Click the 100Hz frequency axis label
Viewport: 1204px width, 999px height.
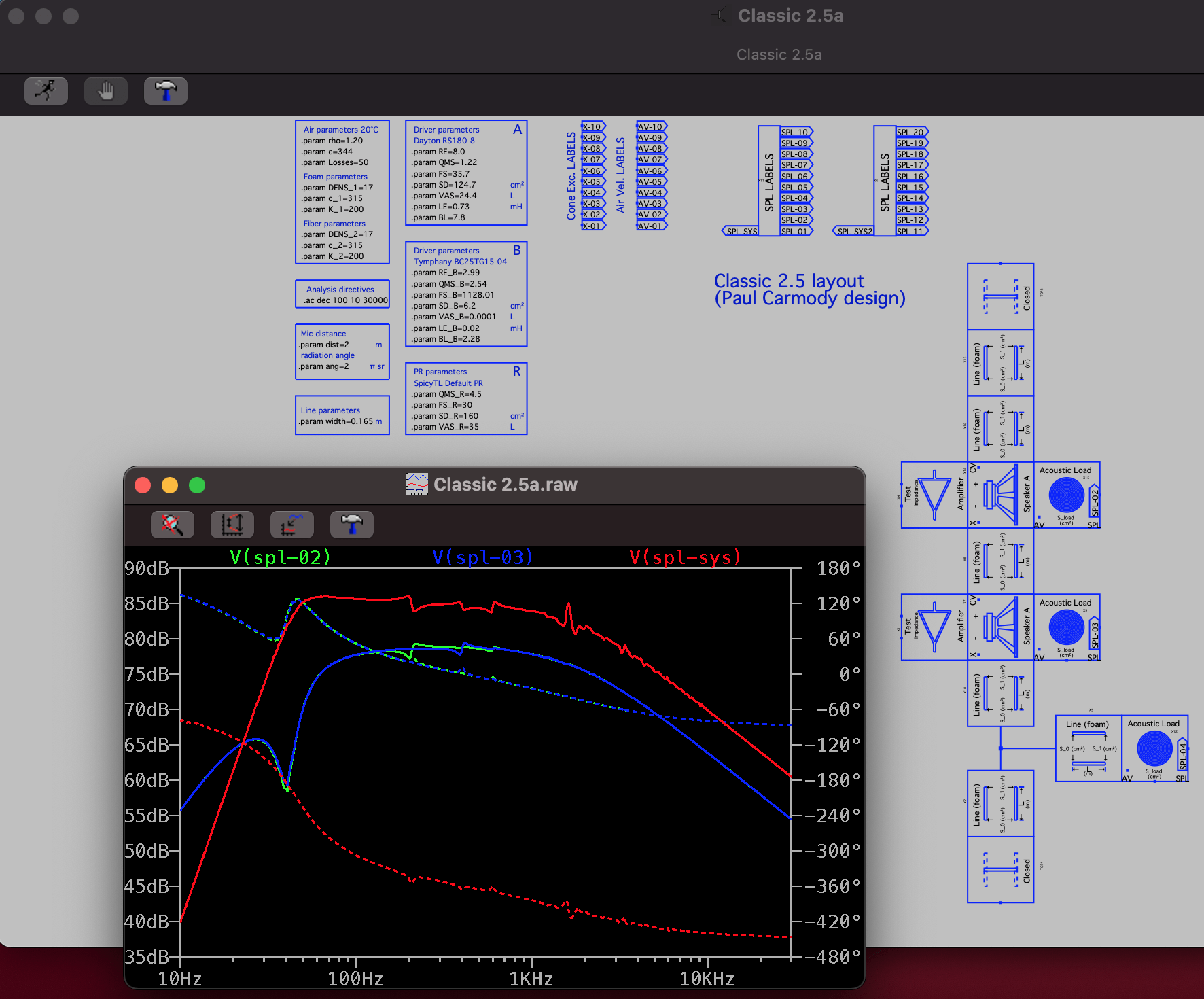(355, 979)
